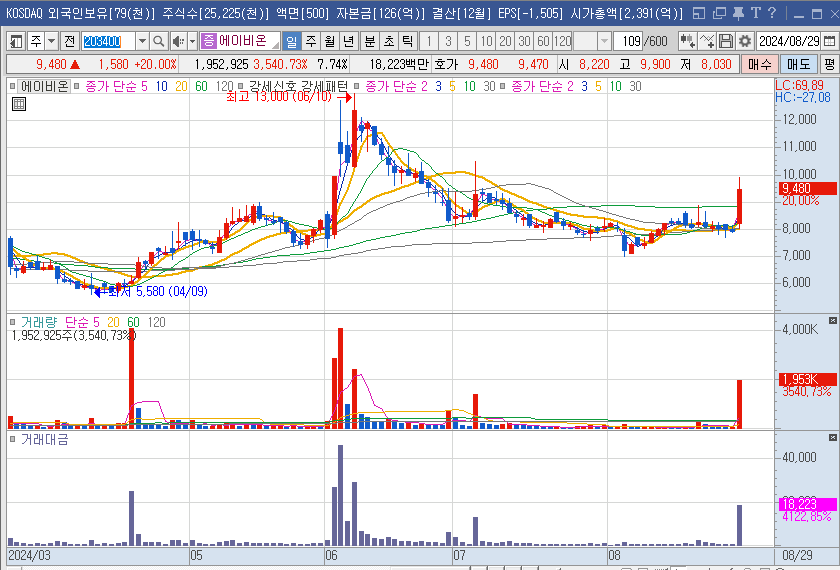Viewport: 840px width, 570px height.
Task: Click the 3,540.73% volume ratio
Action: tap(280, 64)
